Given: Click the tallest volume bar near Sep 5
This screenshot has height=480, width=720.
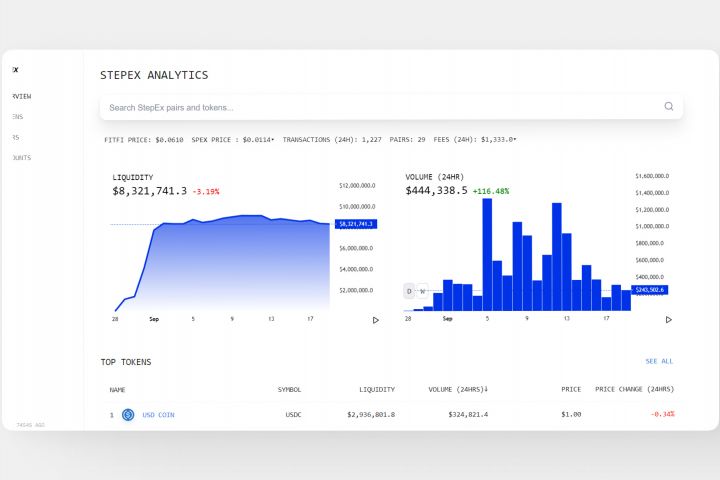Looking at the screenshot, I should tap(487, 254).
